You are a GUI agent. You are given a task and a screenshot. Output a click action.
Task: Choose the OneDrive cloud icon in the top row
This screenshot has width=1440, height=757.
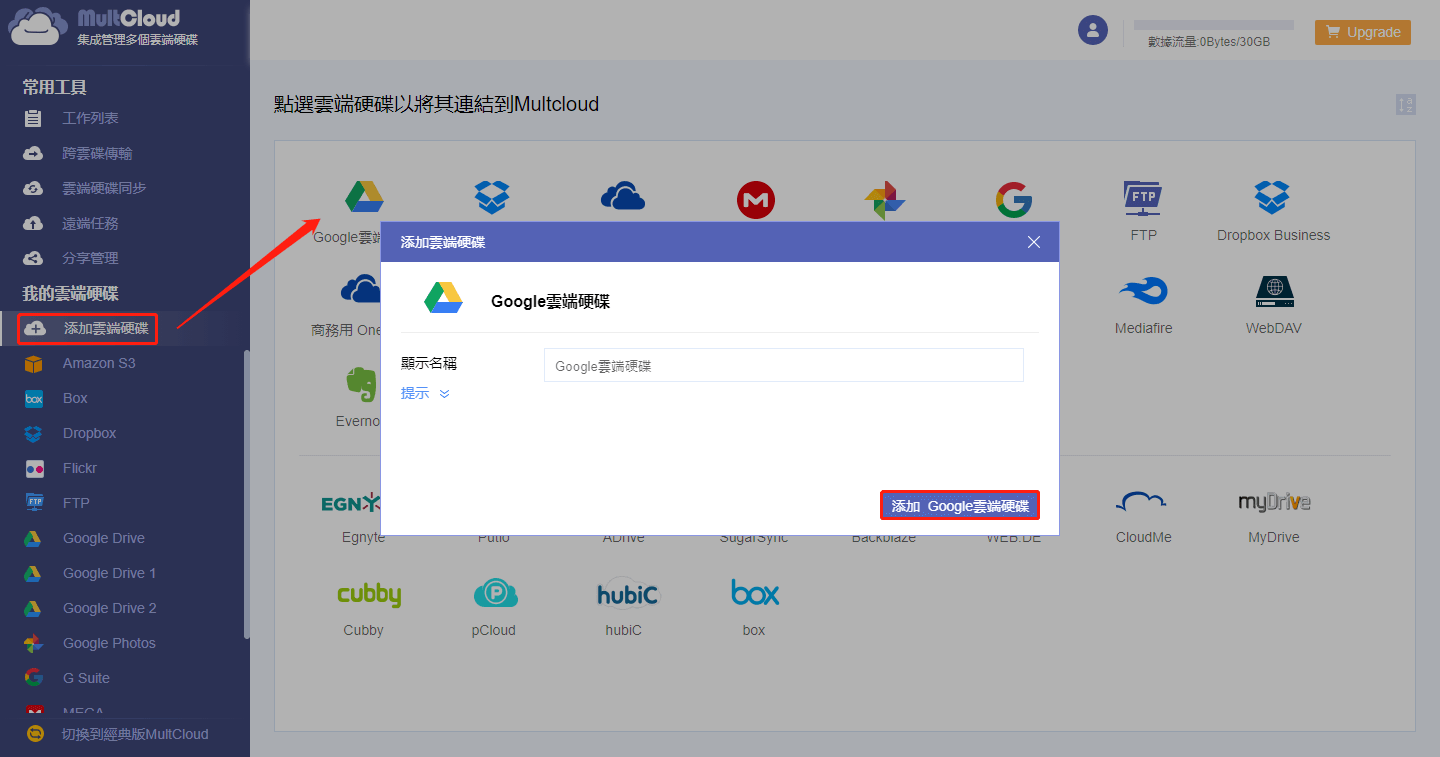tap(623, 197)
